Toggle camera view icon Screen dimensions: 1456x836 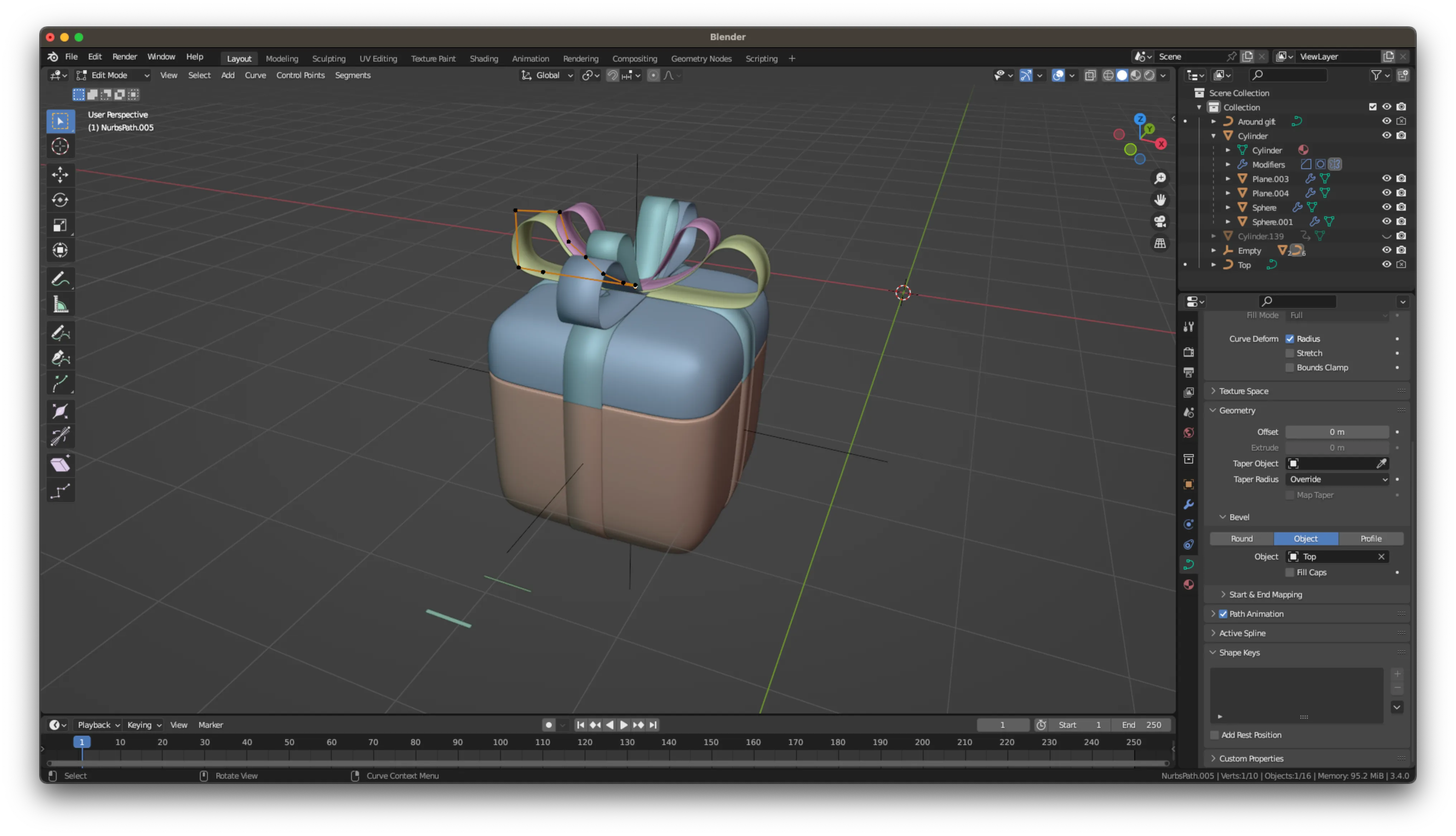pos(1160,222)
